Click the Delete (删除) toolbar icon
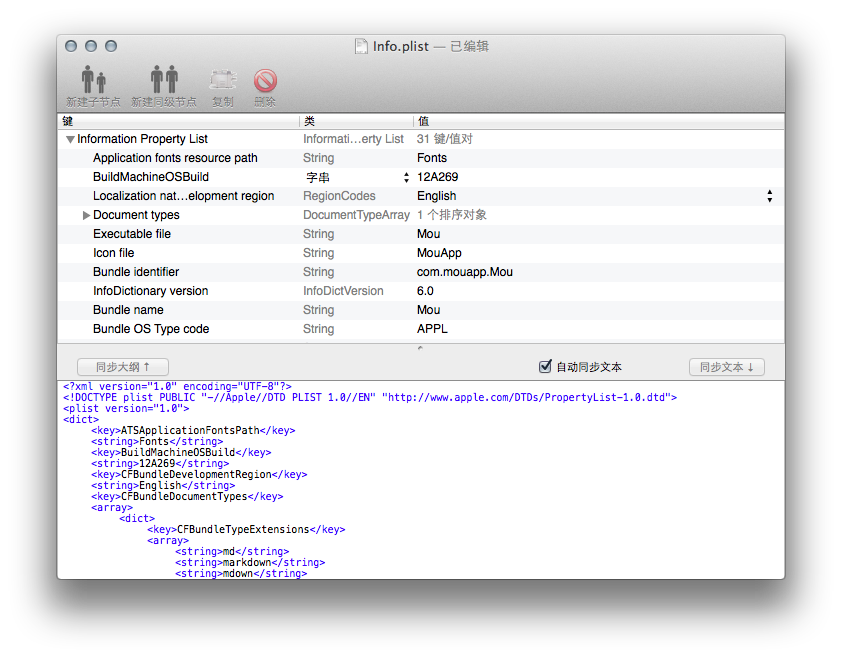This screenshot has width=842, height=658. [265, 81]
